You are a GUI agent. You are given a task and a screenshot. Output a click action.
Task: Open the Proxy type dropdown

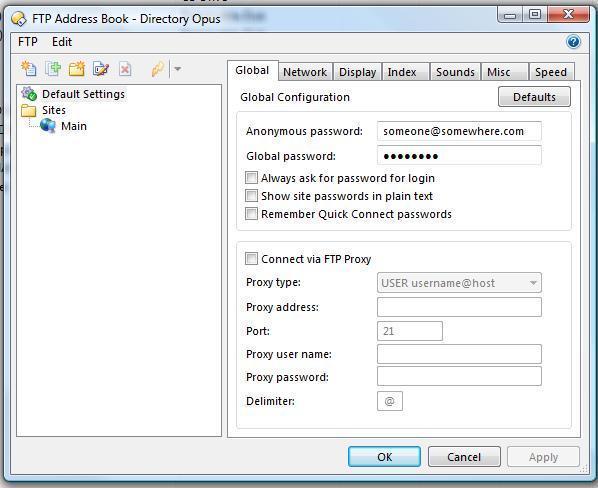tap(459, 283)
